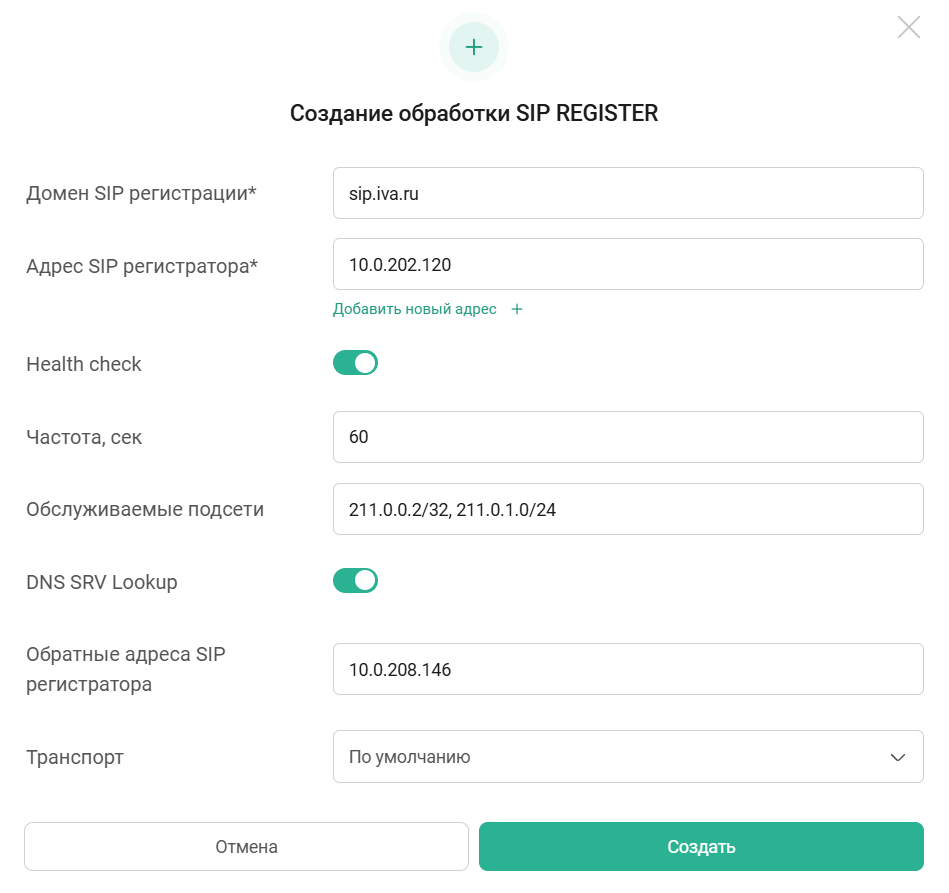Click the Обратные адреса SIP регистратора field
949x893 pixels.
pos(627,669)
